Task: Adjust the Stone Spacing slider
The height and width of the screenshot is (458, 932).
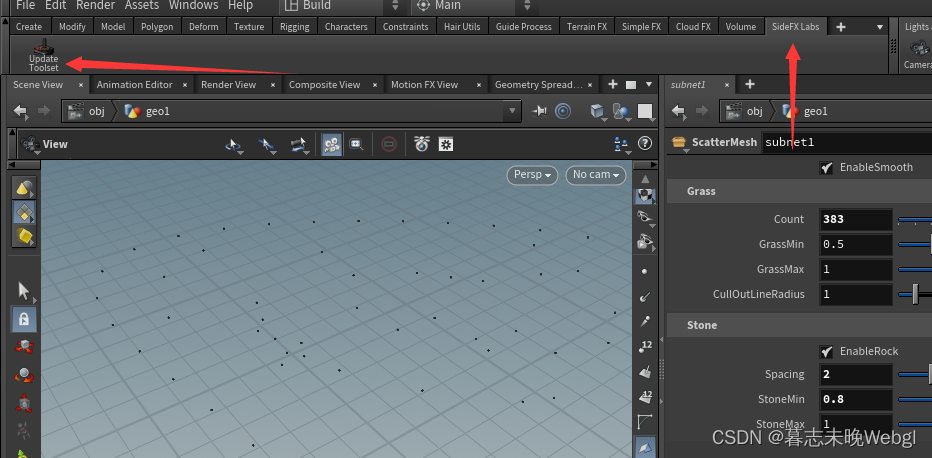Action: pyautogui.click(x=915, y=374)
